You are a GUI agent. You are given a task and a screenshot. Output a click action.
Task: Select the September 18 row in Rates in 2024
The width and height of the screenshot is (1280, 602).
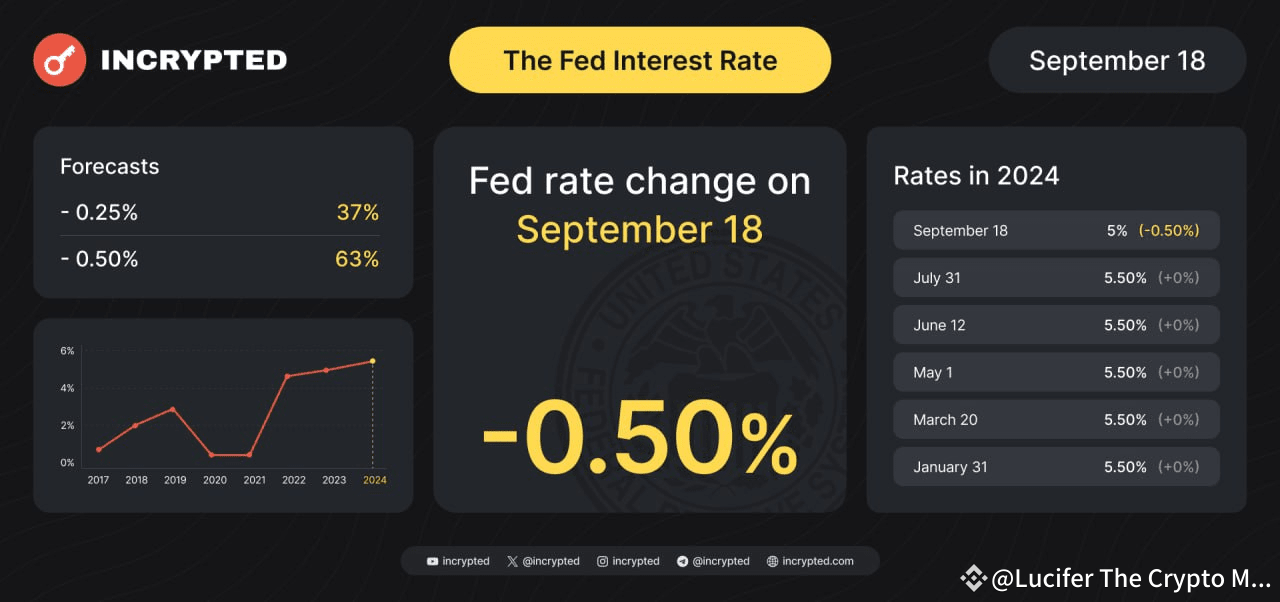point(1056,230)
